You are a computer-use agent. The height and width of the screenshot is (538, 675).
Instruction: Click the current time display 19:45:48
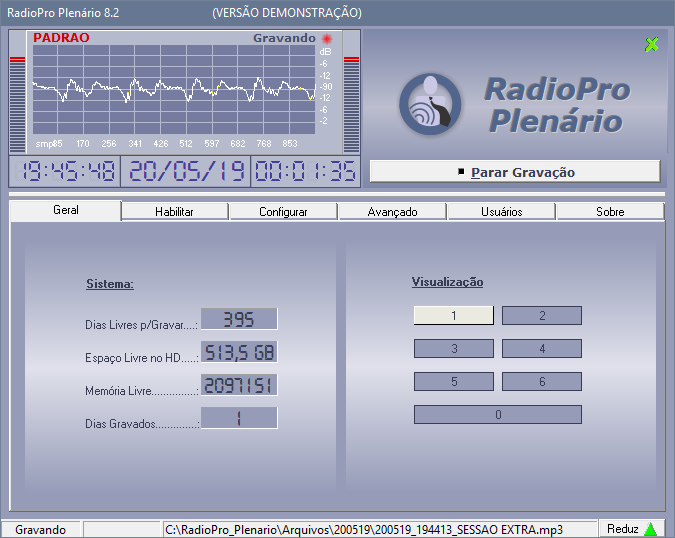click(x=65, y=171)
